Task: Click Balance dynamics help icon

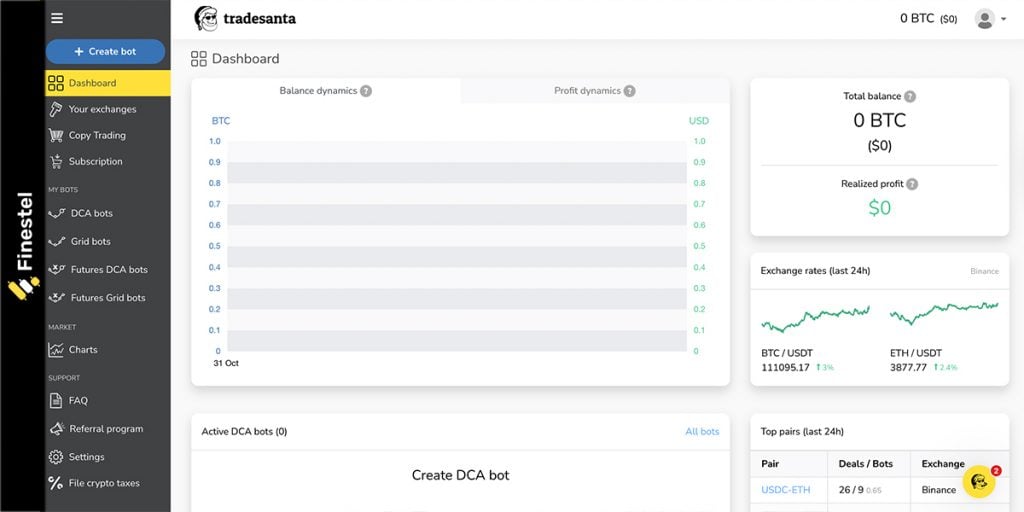Action: 366,91
